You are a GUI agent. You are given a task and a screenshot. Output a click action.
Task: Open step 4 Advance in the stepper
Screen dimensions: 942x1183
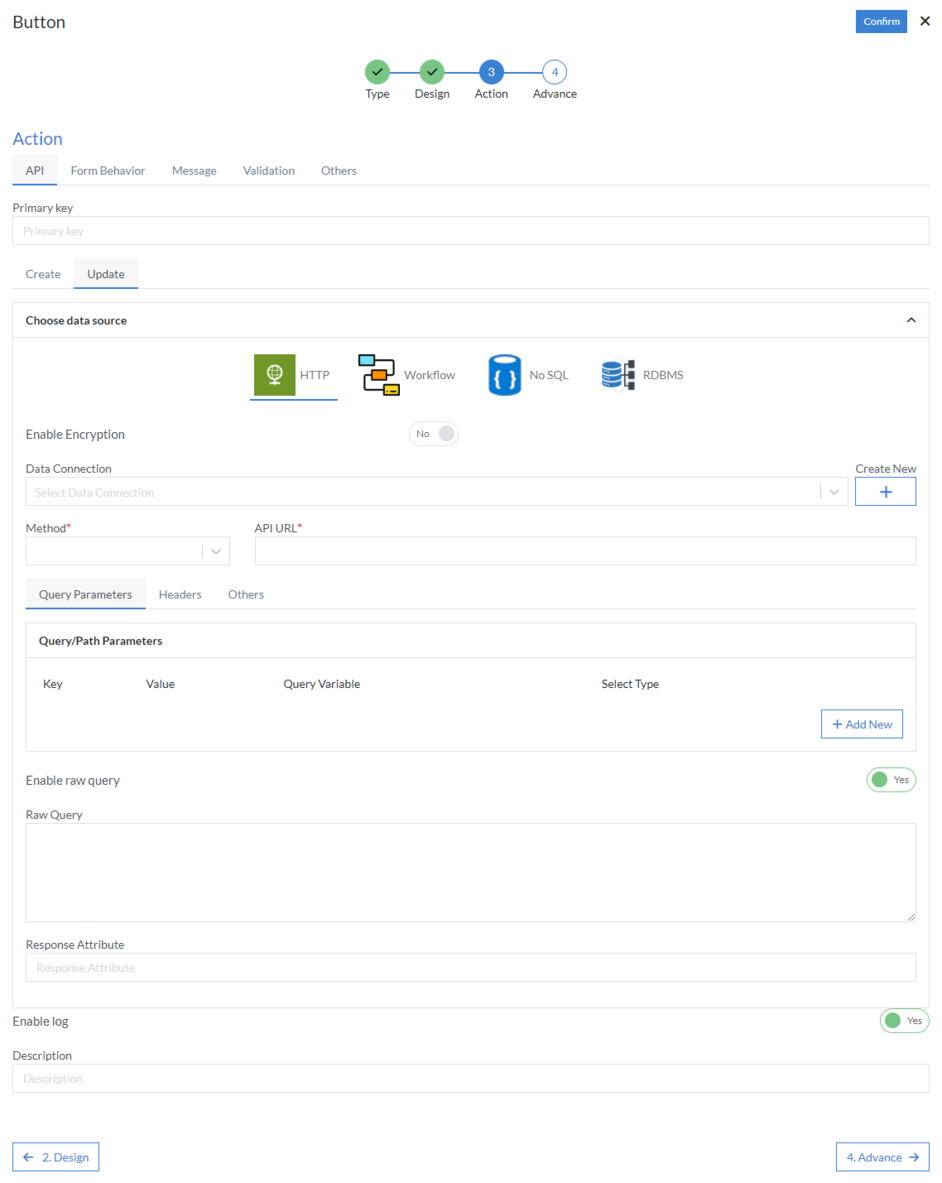[554, 71]
